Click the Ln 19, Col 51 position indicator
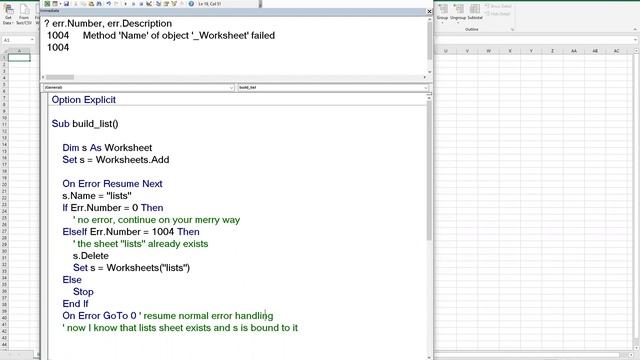 tap(210, 4)
